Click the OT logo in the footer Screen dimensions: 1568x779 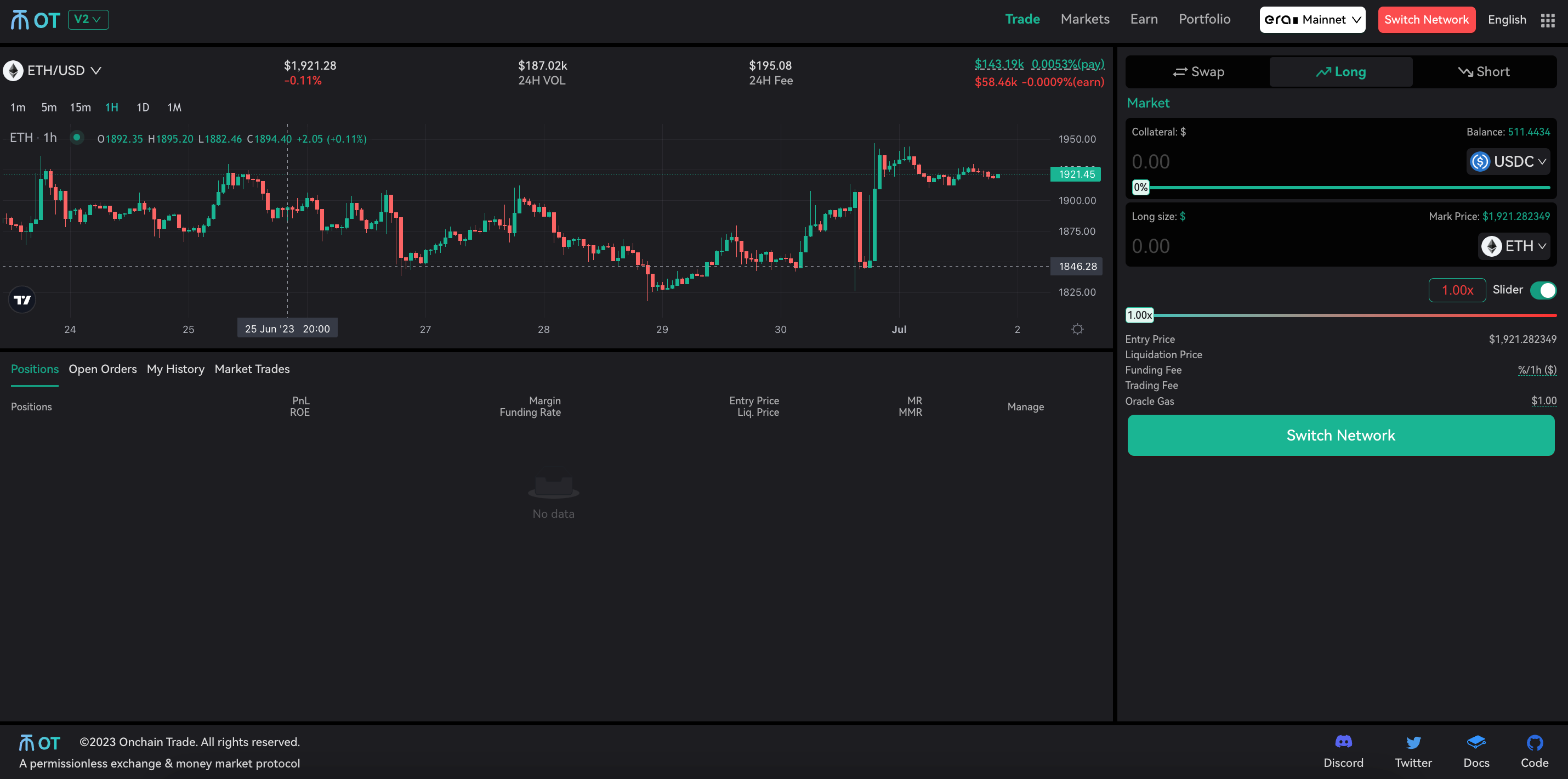tap(38, 742)
